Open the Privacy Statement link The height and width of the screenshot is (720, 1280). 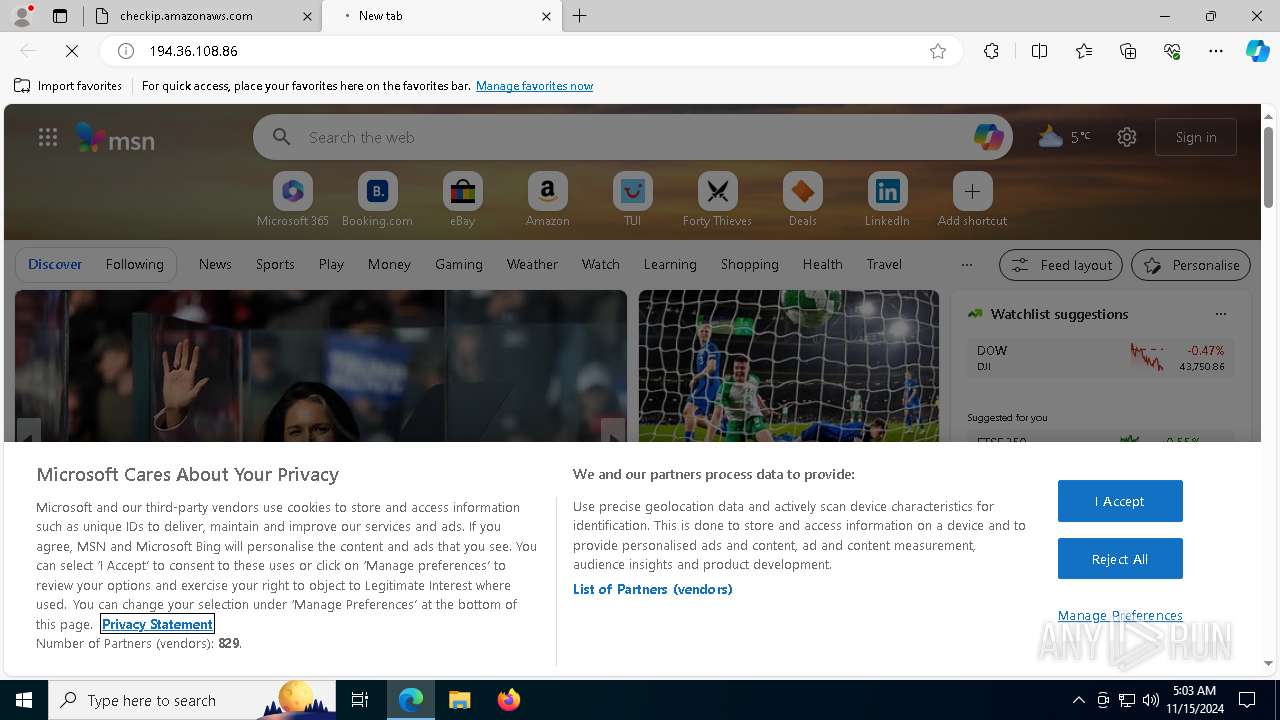pyautogui.click(x=157, y=624)
